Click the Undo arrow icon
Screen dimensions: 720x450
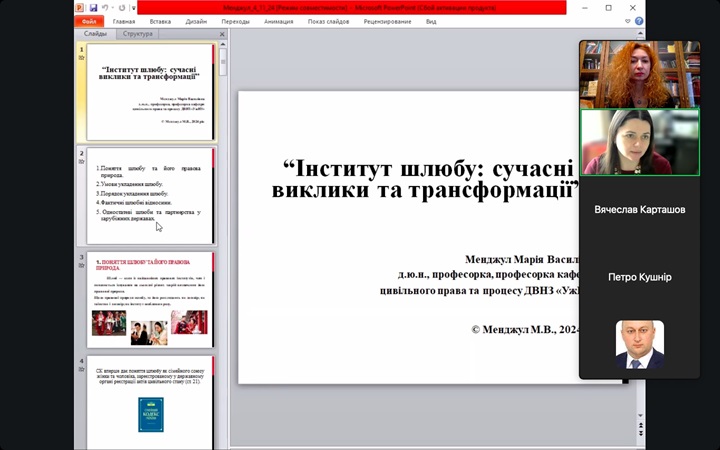coord(105,7)
